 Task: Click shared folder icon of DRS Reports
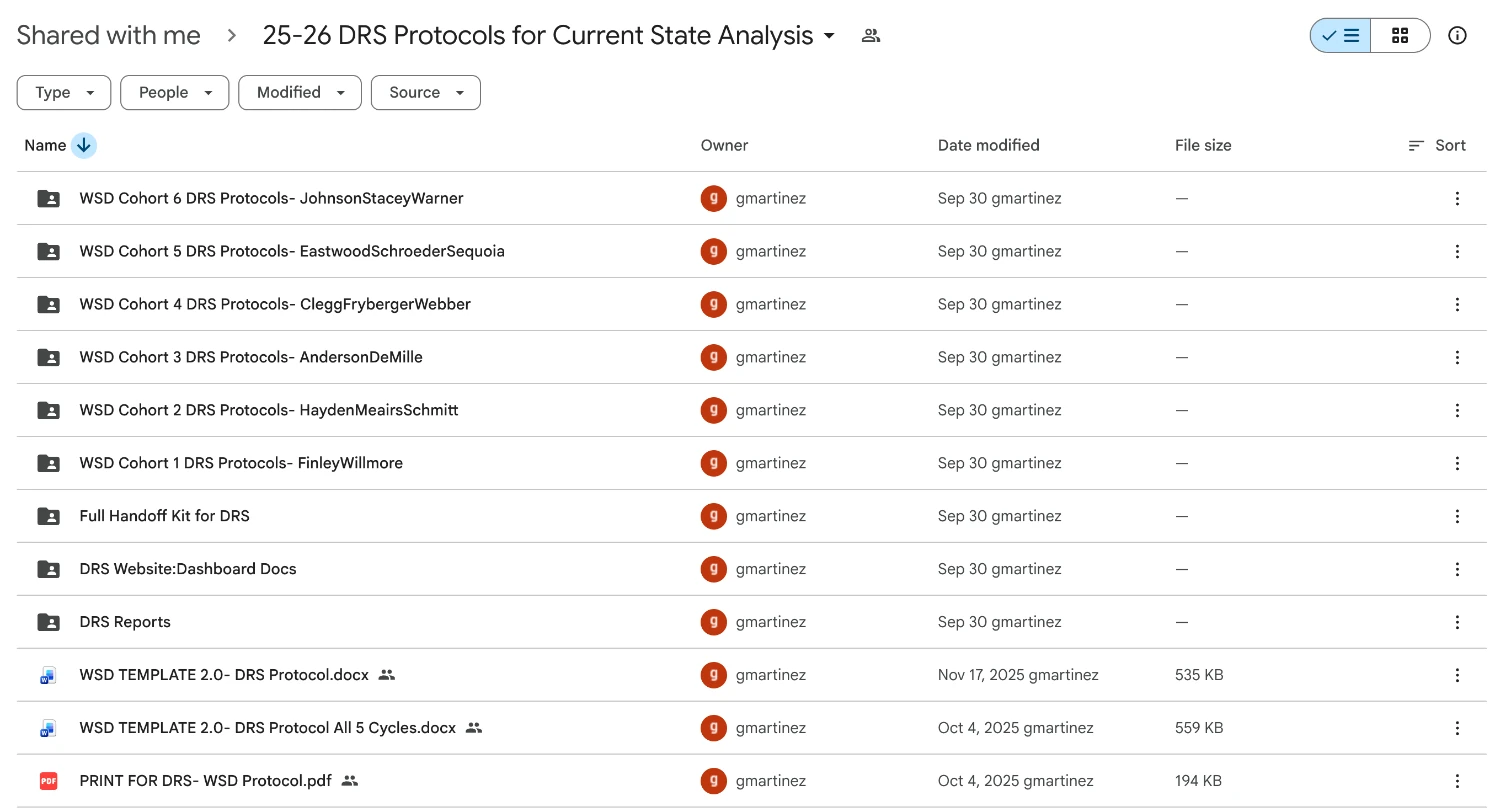click(48, 622)
